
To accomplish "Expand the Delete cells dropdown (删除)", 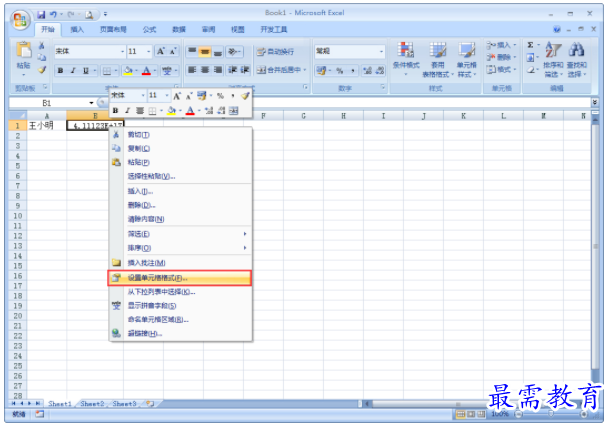I will [515, 58].
